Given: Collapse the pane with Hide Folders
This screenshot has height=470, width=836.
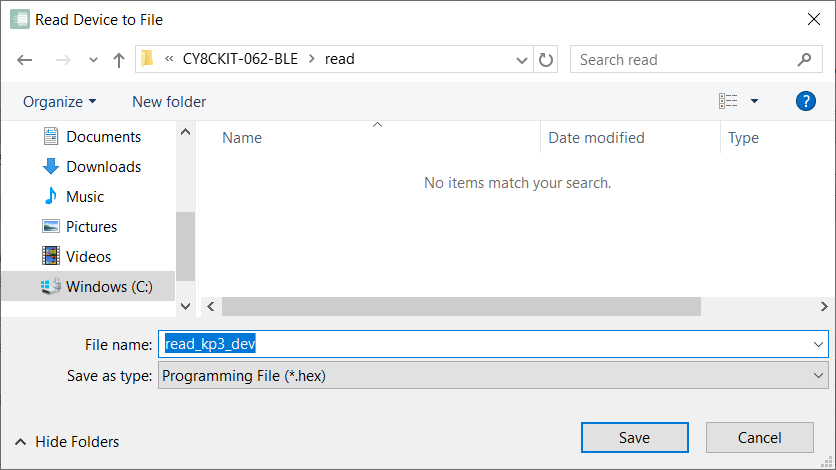Looking at the screenshot, I should (x=67, y=442).
